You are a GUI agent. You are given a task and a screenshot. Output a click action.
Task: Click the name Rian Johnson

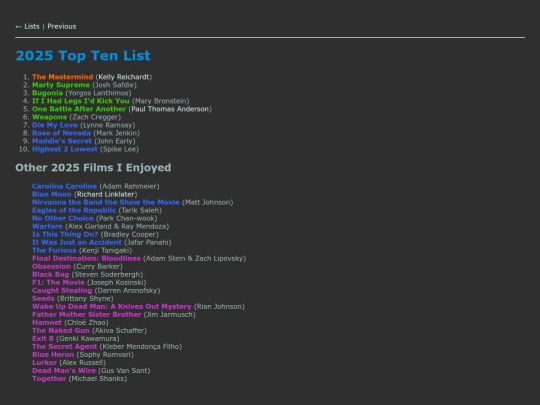tap(219, 307)
